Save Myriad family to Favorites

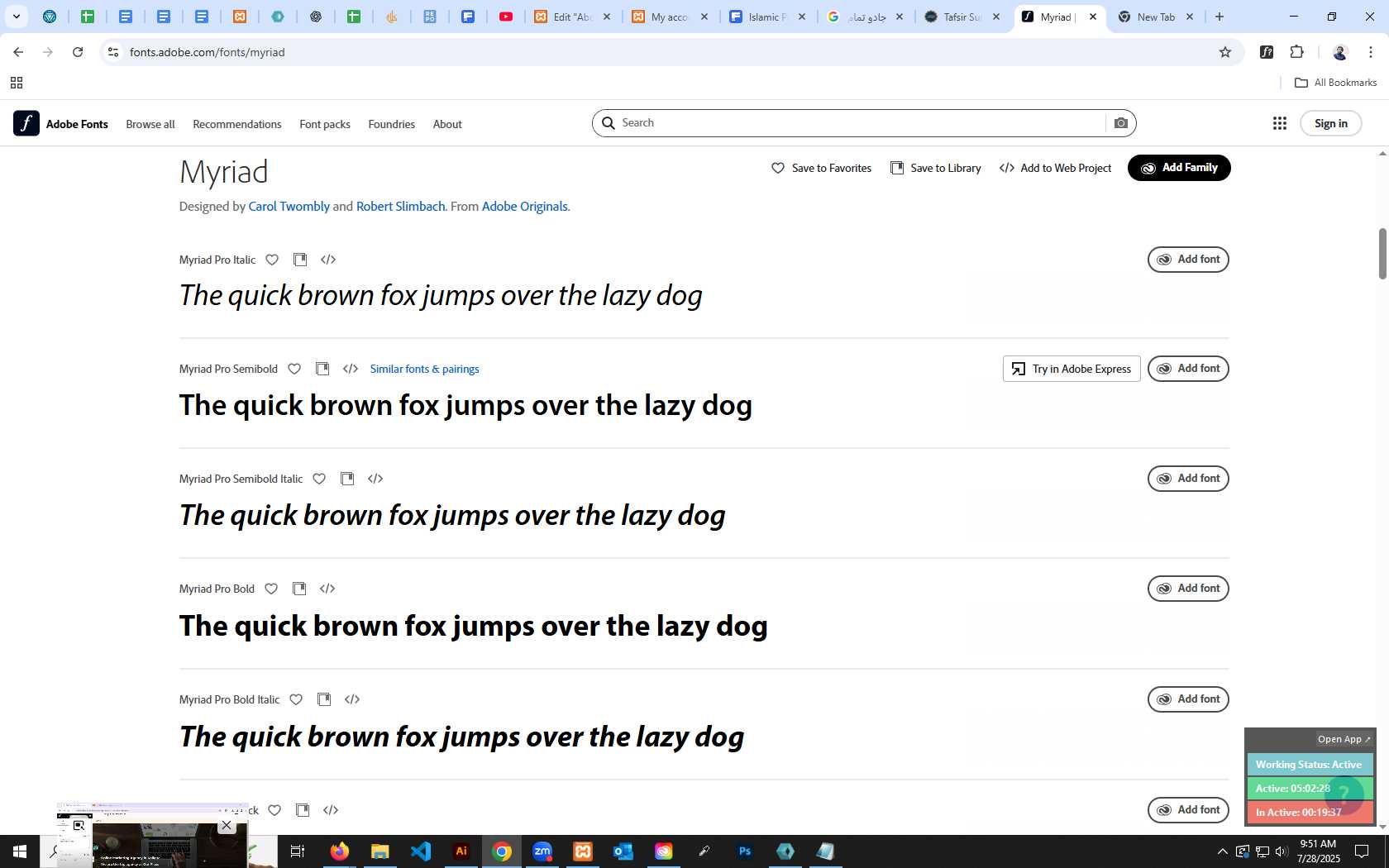click(822, 168)
